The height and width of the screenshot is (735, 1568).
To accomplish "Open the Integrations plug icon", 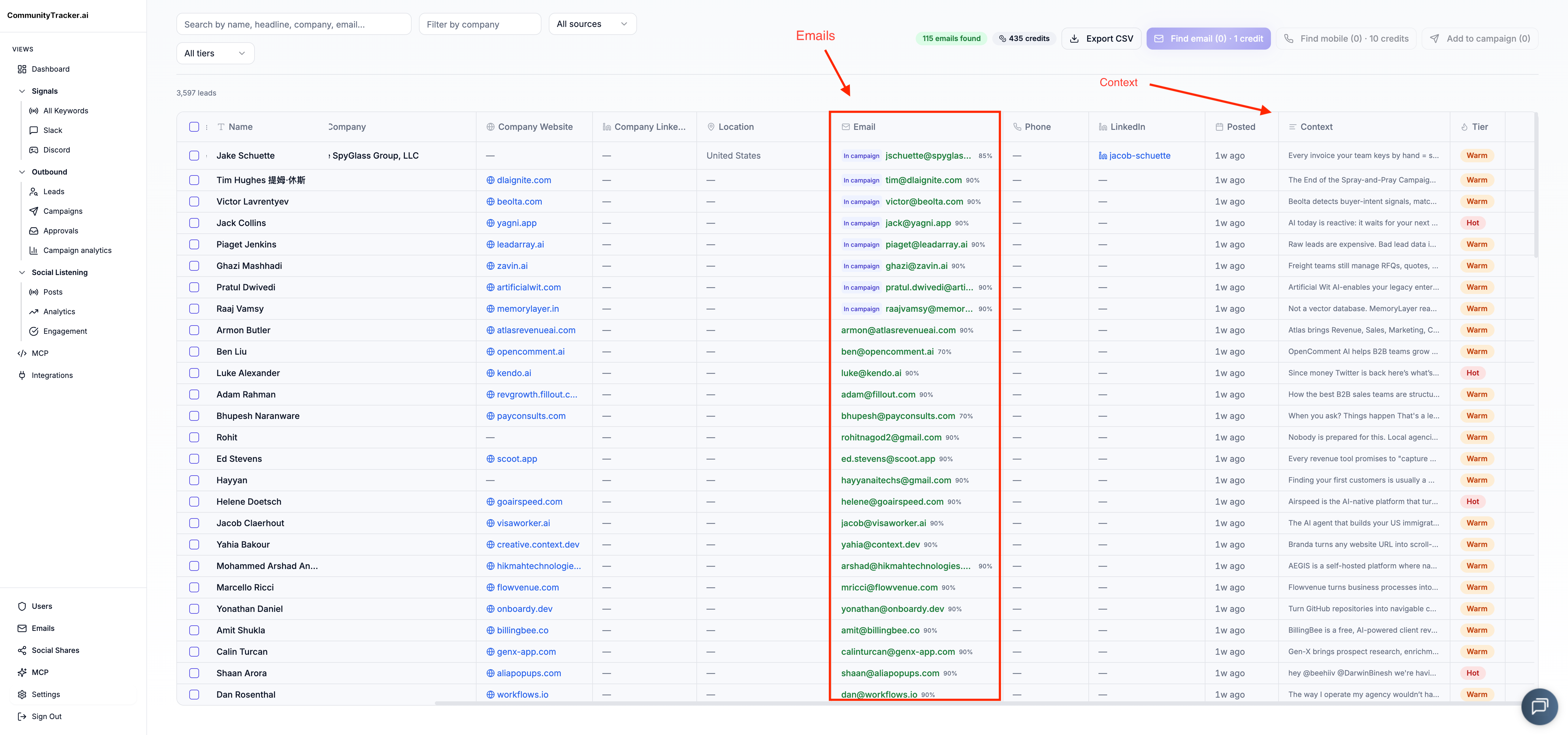I will [22, 375].
